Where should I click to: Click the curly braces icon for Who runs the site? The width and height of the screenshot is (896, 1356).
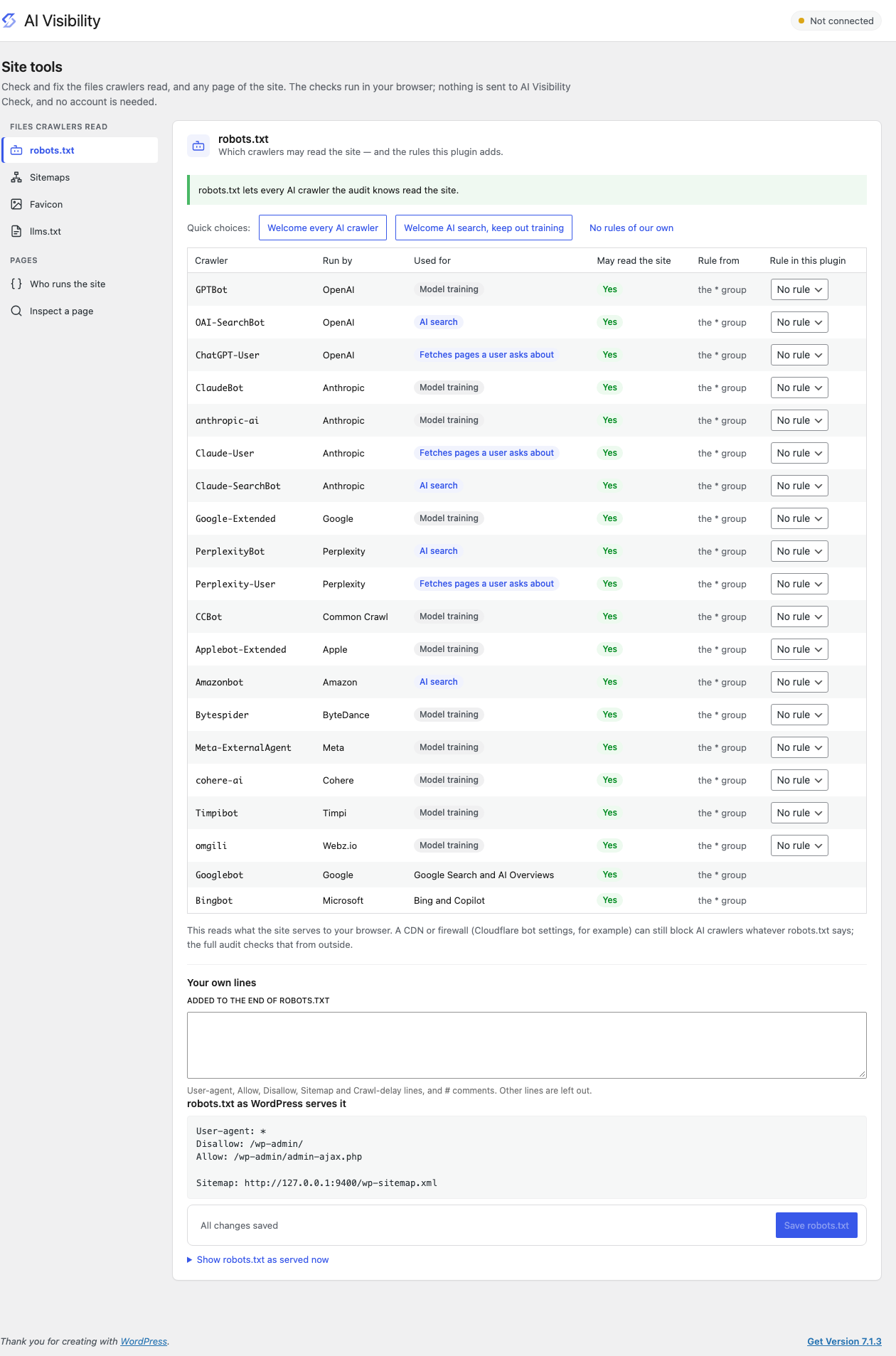(x=16, y=284)
